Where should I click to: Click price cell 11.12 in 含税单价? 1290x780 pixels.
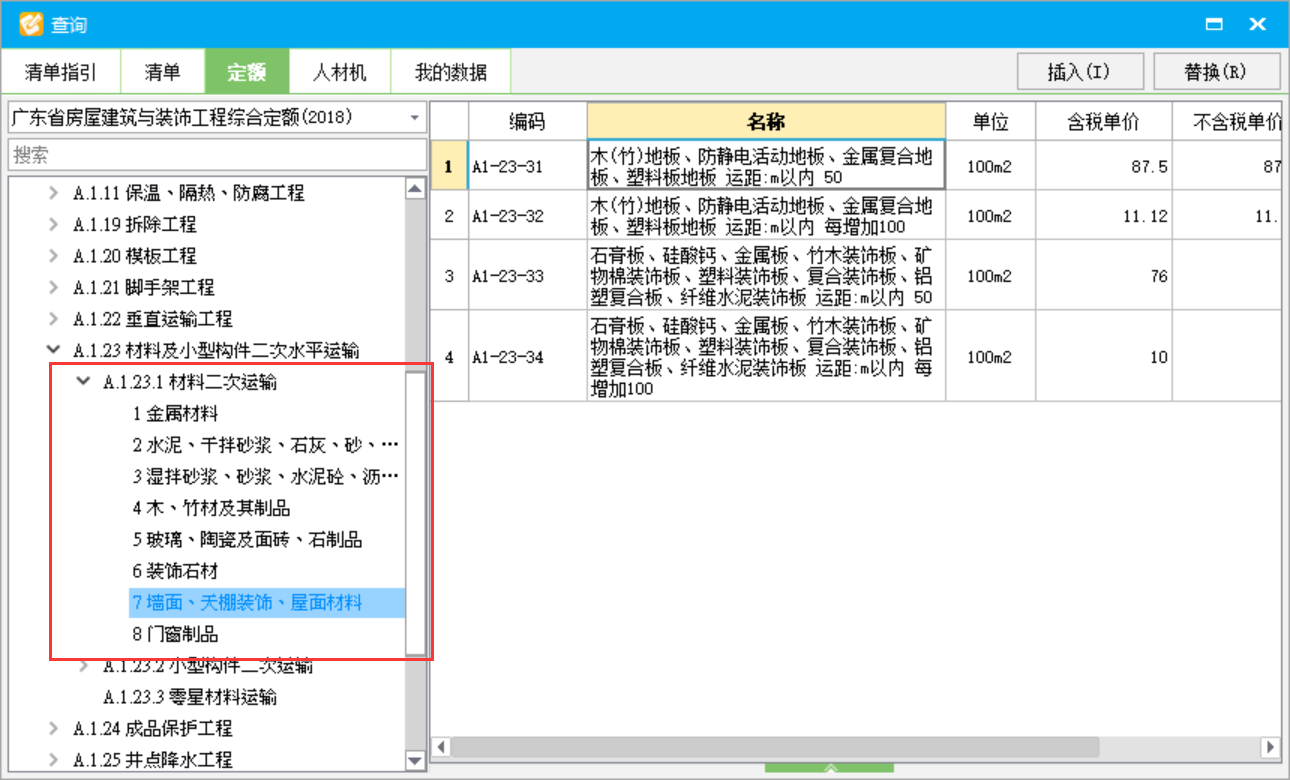tap(1103, 215)
